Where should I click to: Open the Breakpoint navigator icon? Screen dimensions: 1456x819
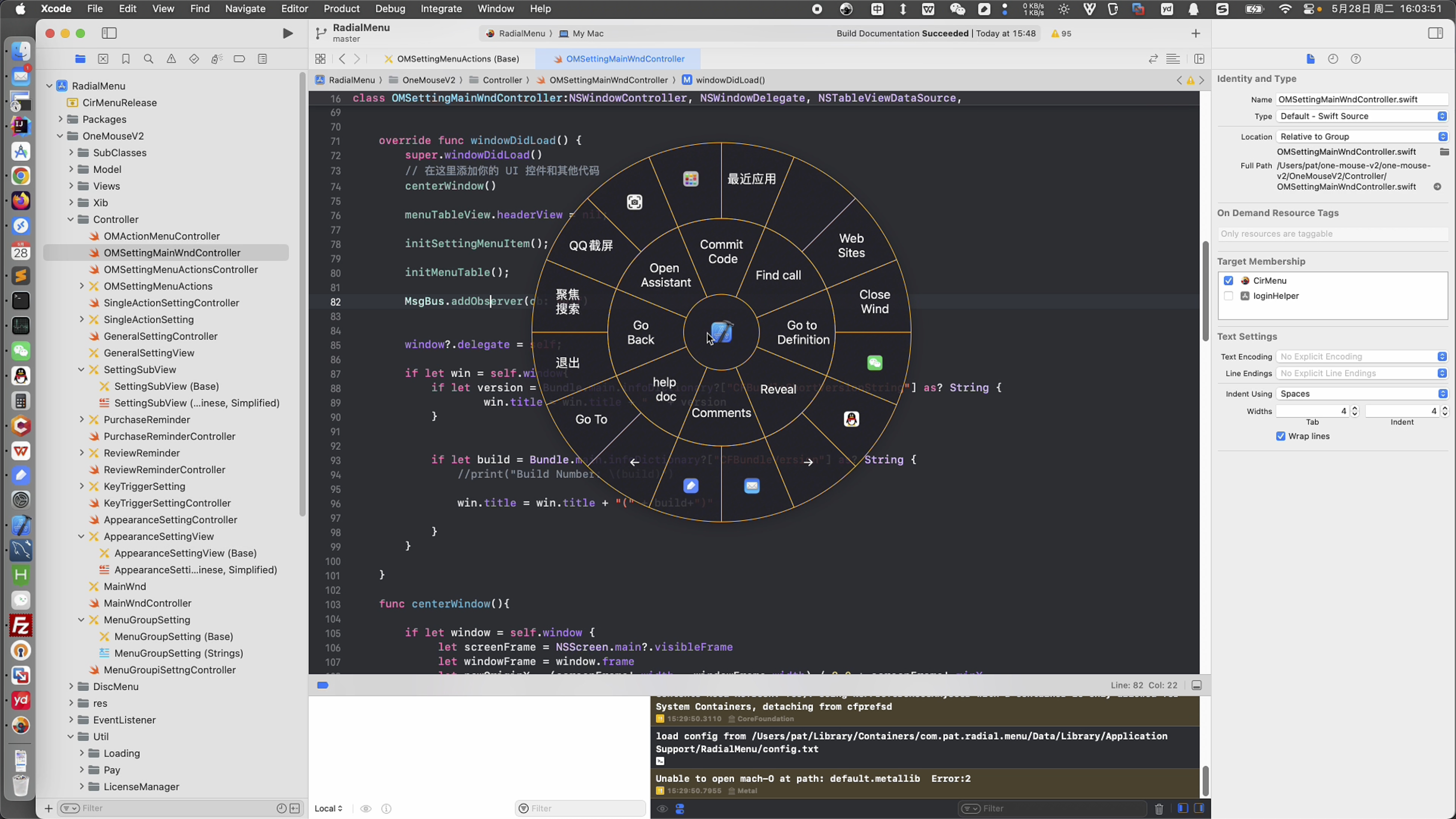point(239,59)
